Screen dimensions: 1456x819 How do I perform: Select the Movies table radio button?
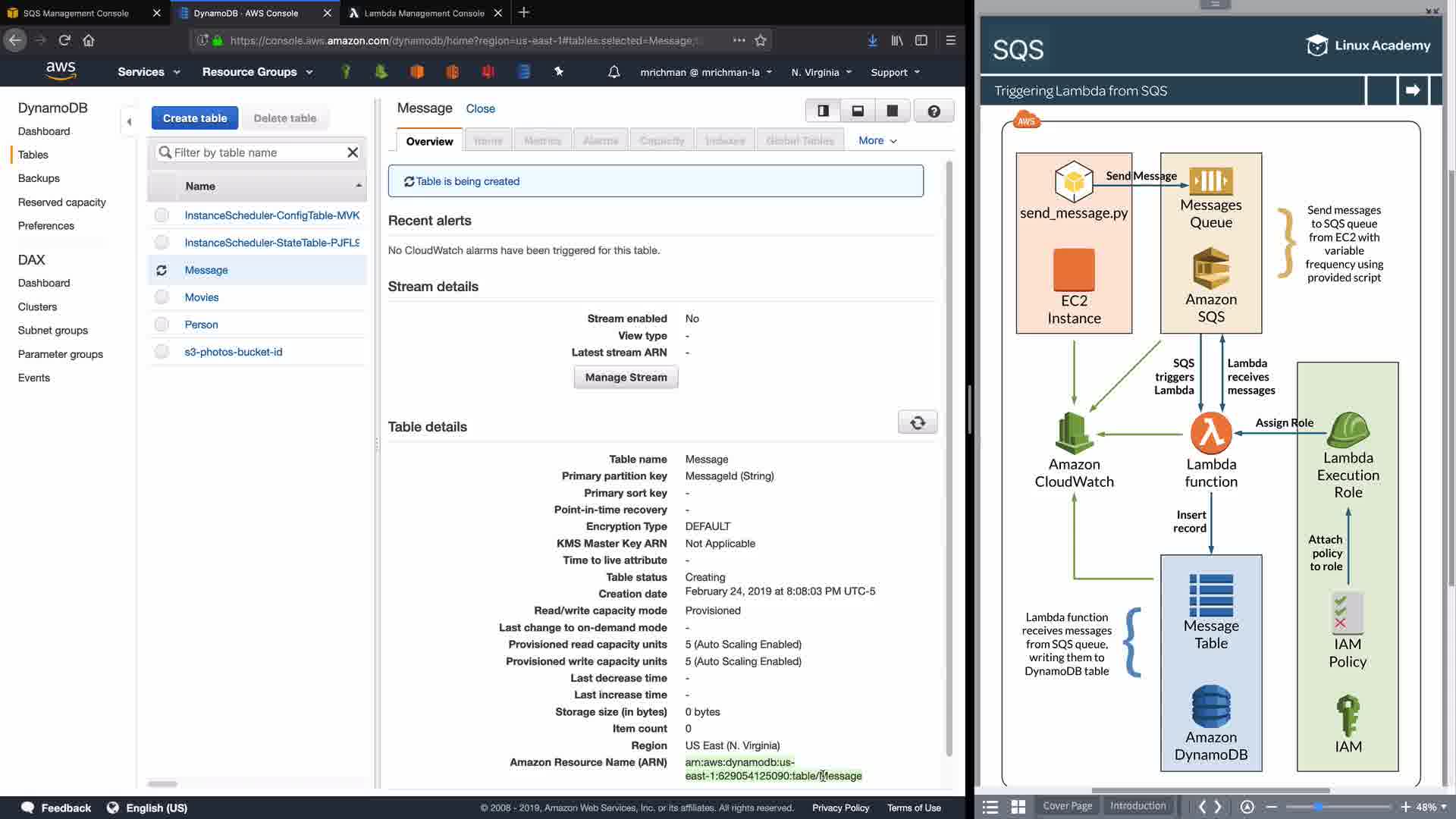pos(162,297)
